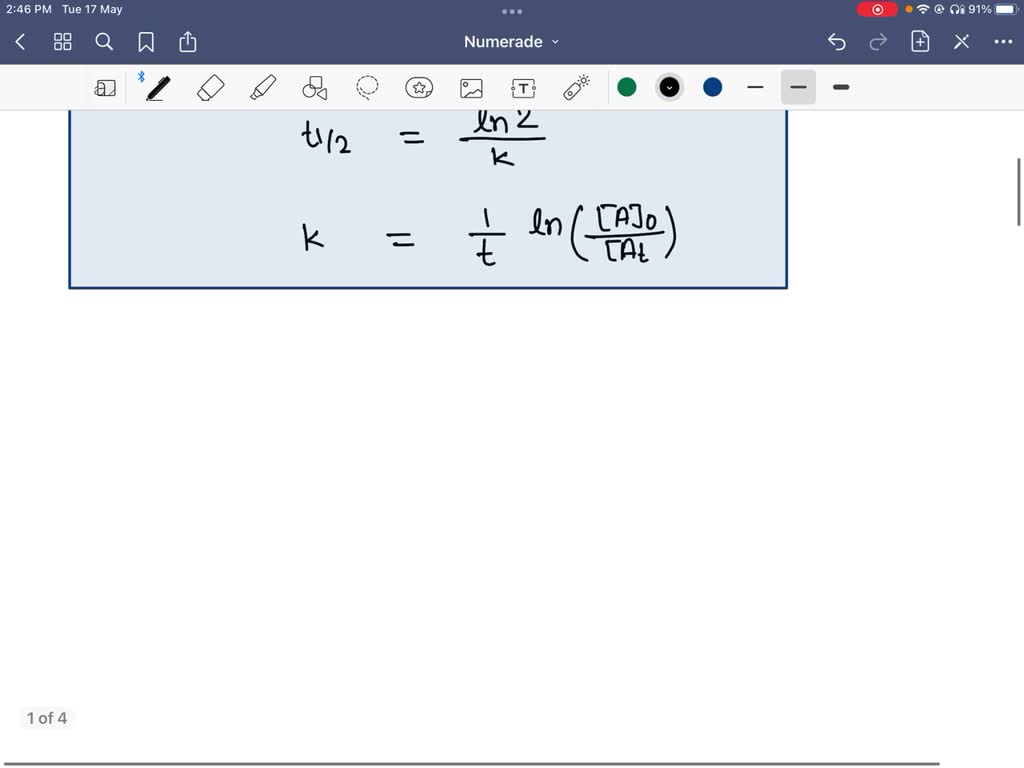Add a new page
1024x768 pixels.
(919, 42)
